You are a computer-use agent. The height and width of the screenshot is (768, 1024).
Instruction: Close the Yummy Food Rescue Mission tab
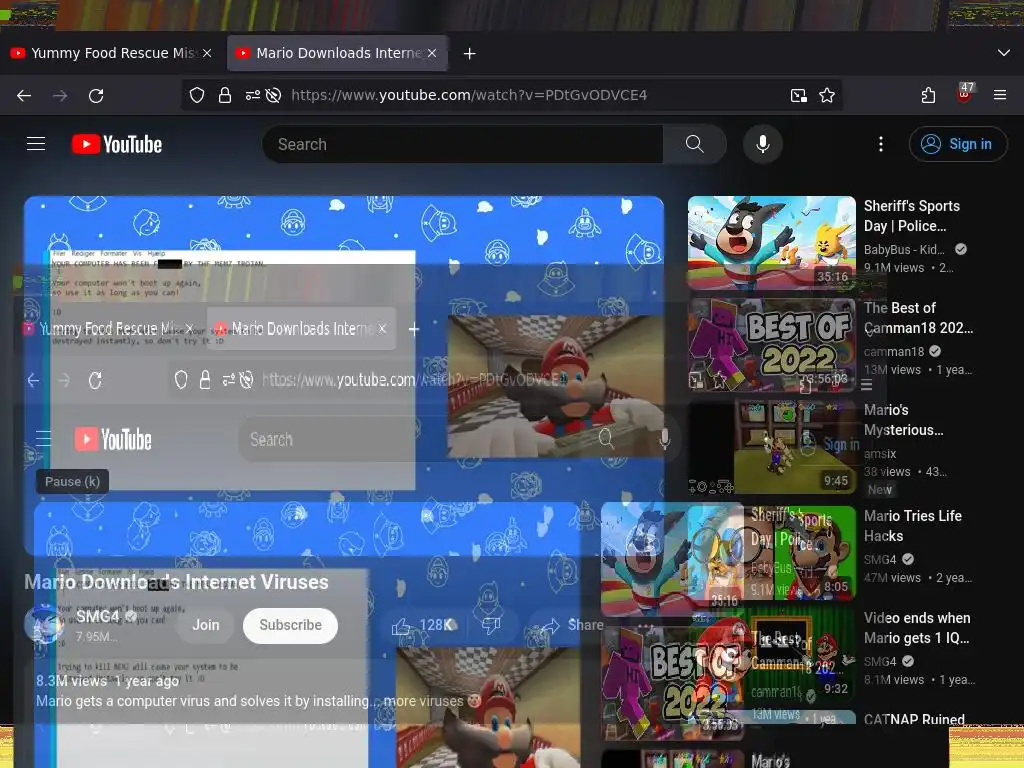(x=207, y=53)
